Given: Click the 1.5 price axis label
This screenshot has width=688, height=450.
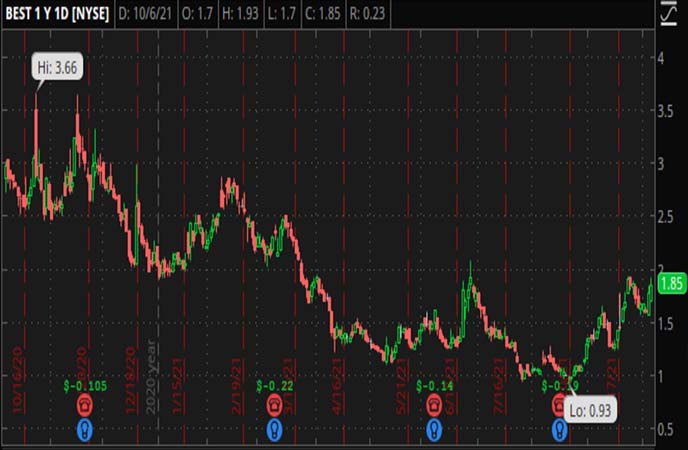Looking at the screenshot, I should coord(665,324).
